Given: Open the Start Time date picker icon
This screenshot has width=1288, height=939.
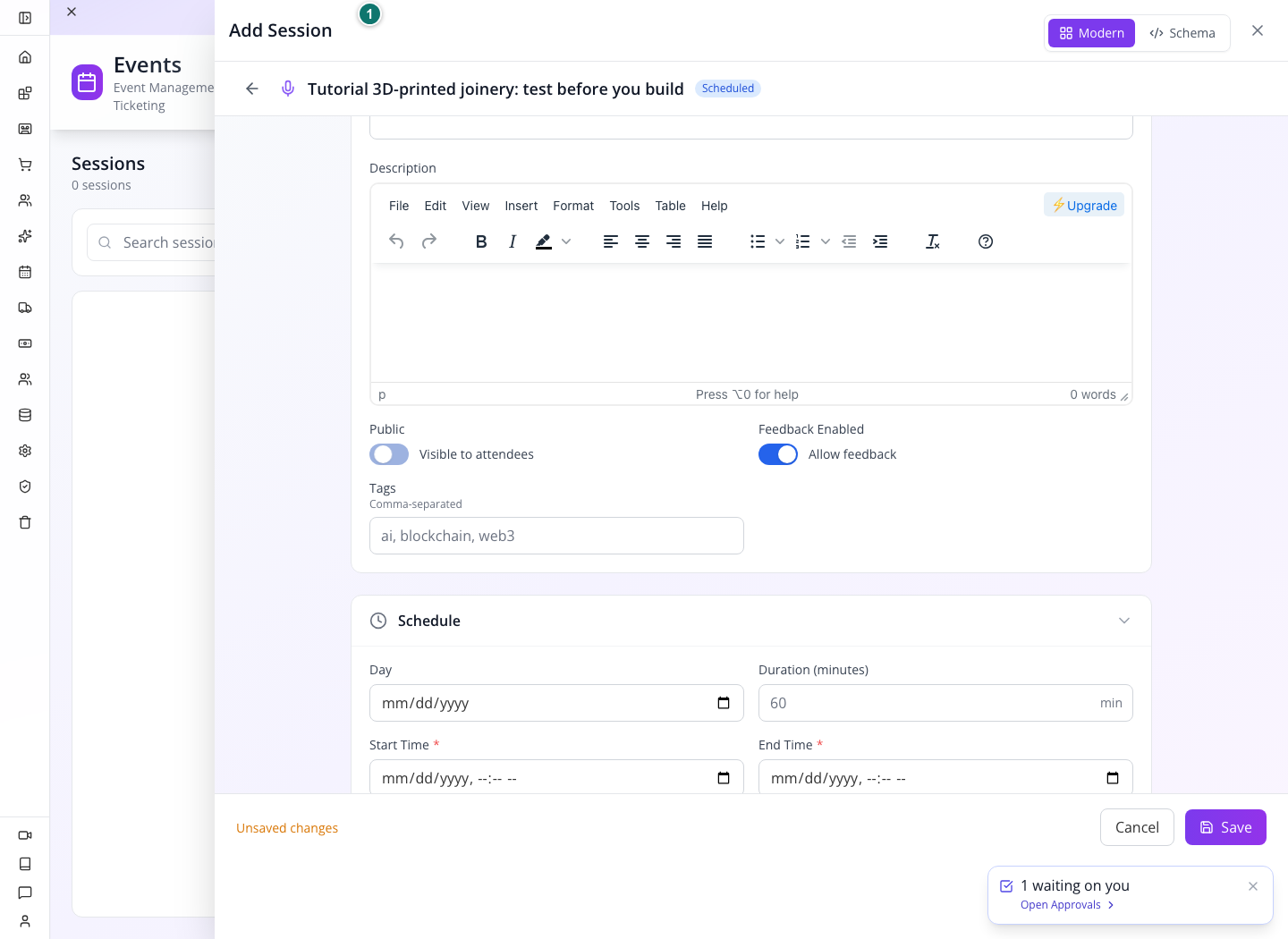Looking at the screenshot, I should (x=724, y=778).
